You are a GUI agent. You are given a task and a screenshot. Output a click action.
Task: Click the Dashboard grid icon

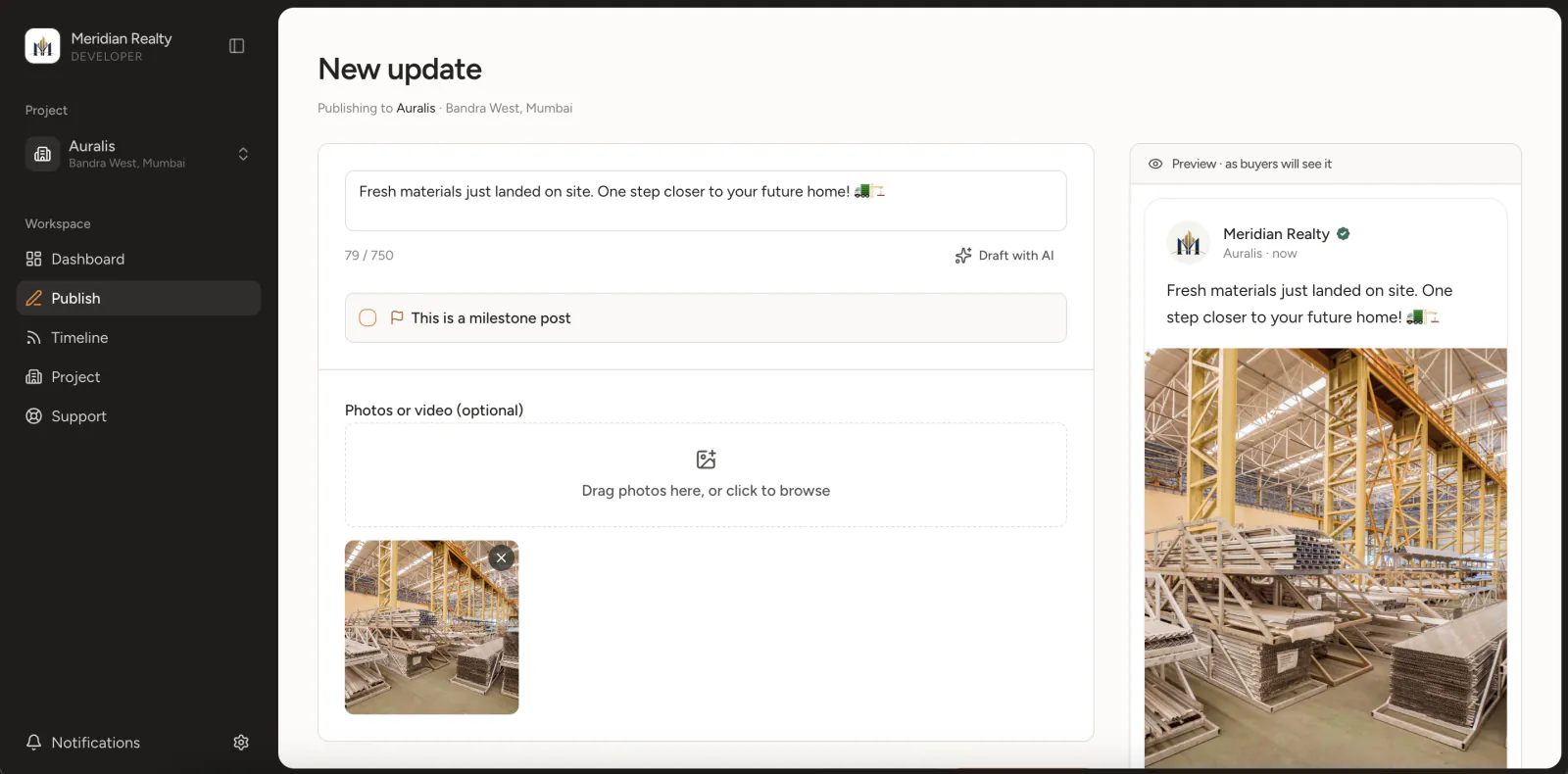[x=33, y=259]
